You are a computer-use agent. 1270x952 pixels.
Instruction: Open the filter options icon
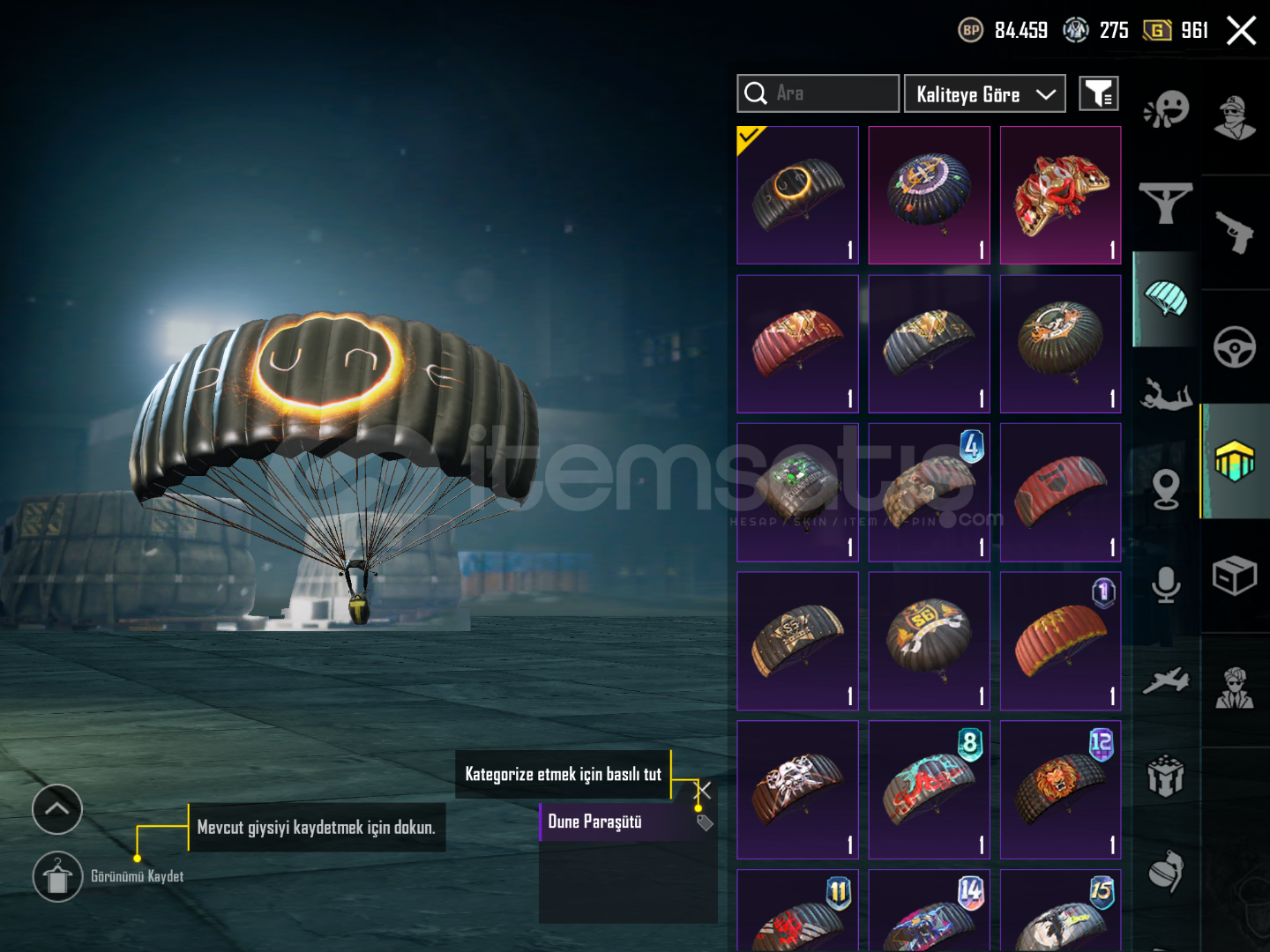click(1099, 93)
